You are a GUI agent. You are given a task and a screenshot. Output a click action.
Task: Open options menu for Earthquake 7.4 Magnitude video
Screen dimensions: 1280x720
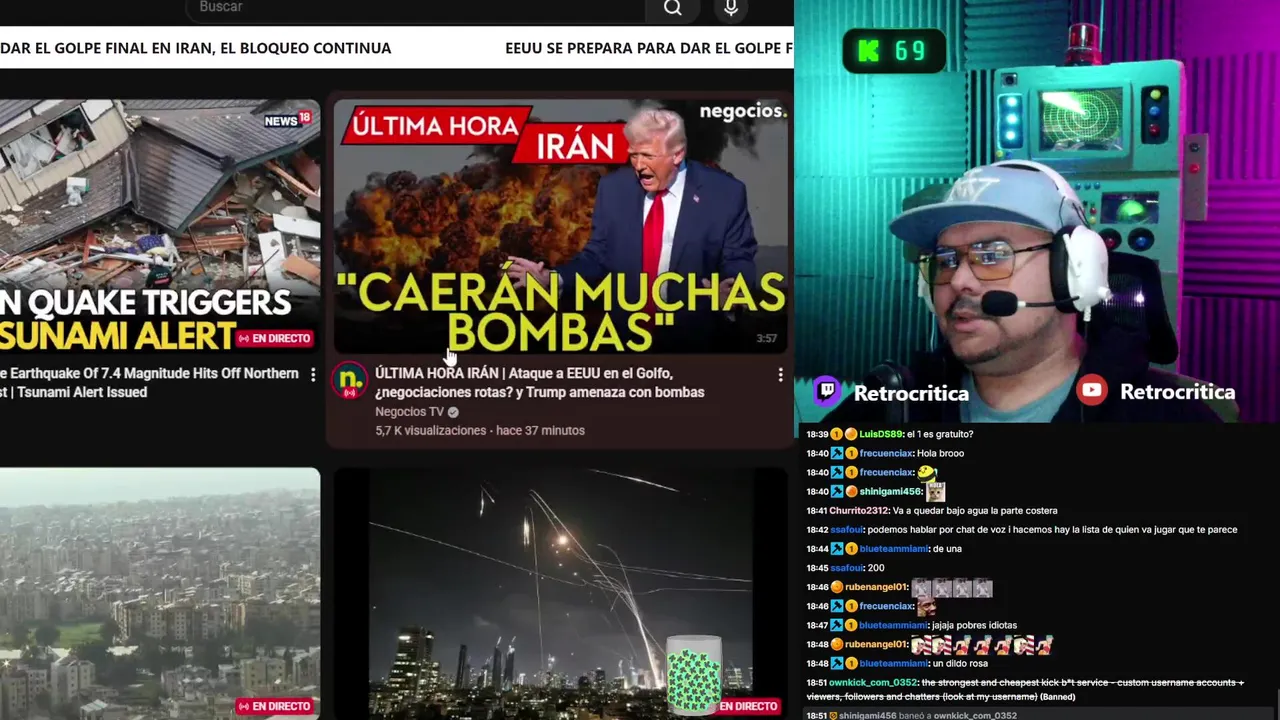tap(313, 375)
